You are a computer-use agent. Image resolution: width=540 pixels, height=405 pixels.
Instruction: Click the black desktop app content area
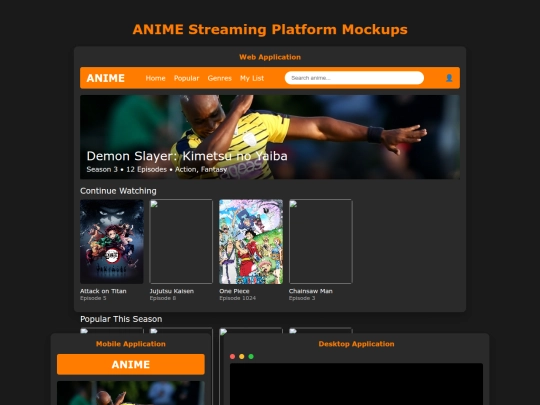pyautogui.click(x=356, y=384)
